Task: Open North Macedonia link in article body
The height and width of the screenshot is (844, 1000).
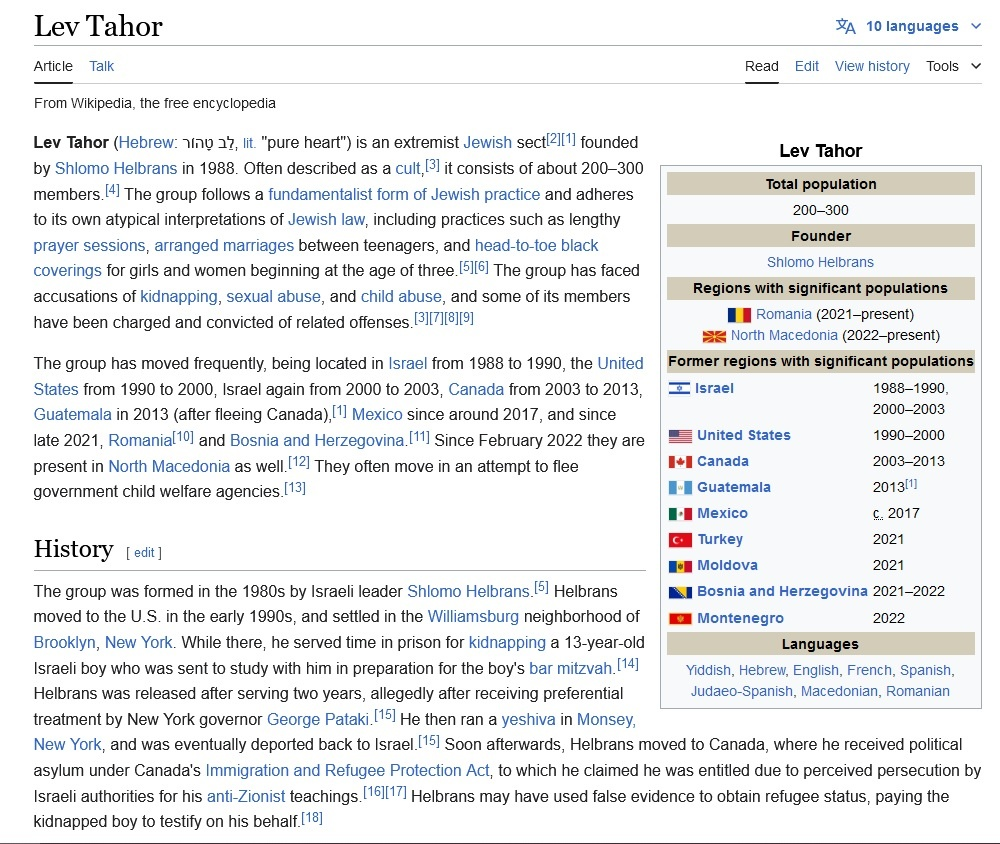Action: click(x=169, y=466)
